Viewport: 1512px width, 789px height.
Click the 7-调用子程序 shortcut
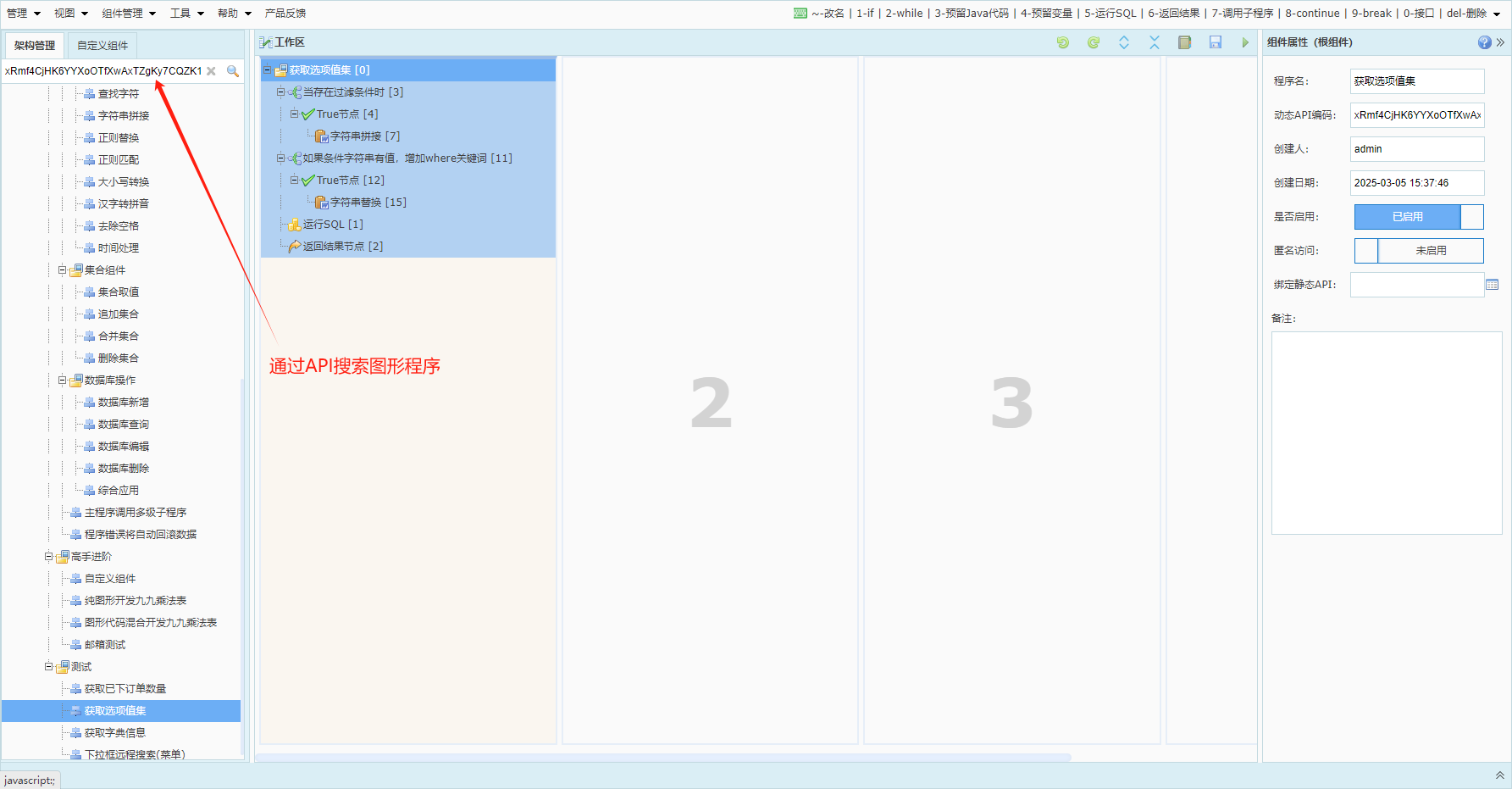pos(1243,13)
